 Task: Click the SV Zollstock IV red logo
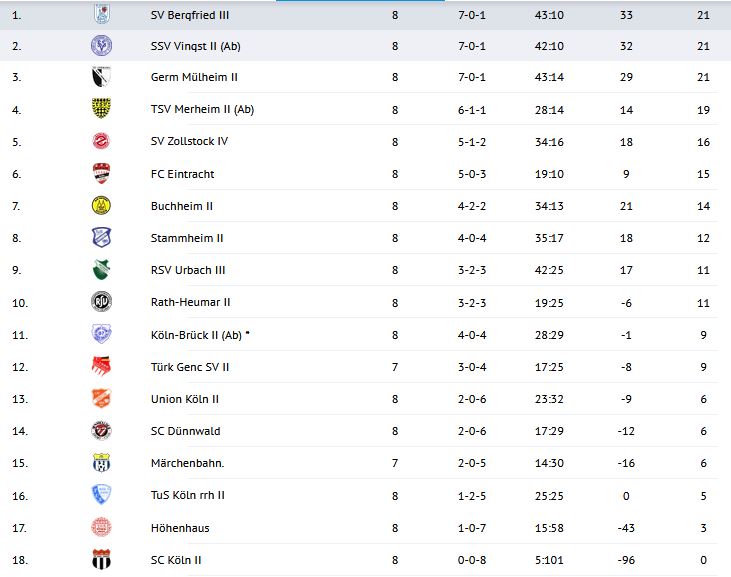[101, 141]
